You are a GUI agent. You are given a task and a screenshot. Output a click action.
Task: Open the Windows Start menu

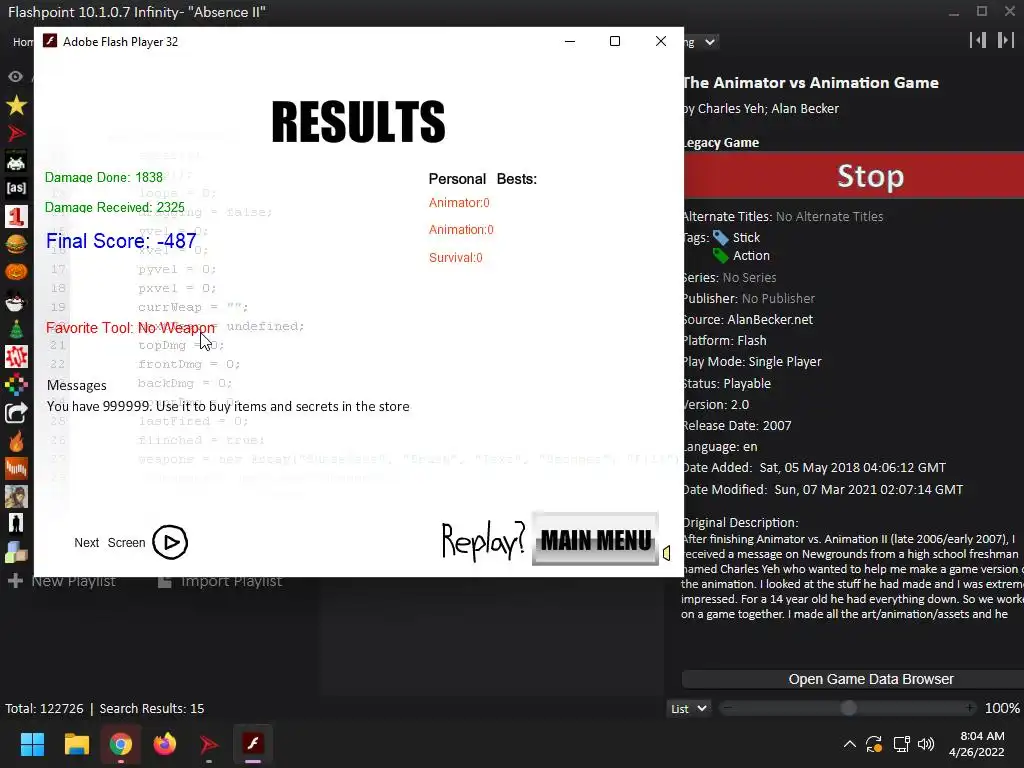click(32, 744)
